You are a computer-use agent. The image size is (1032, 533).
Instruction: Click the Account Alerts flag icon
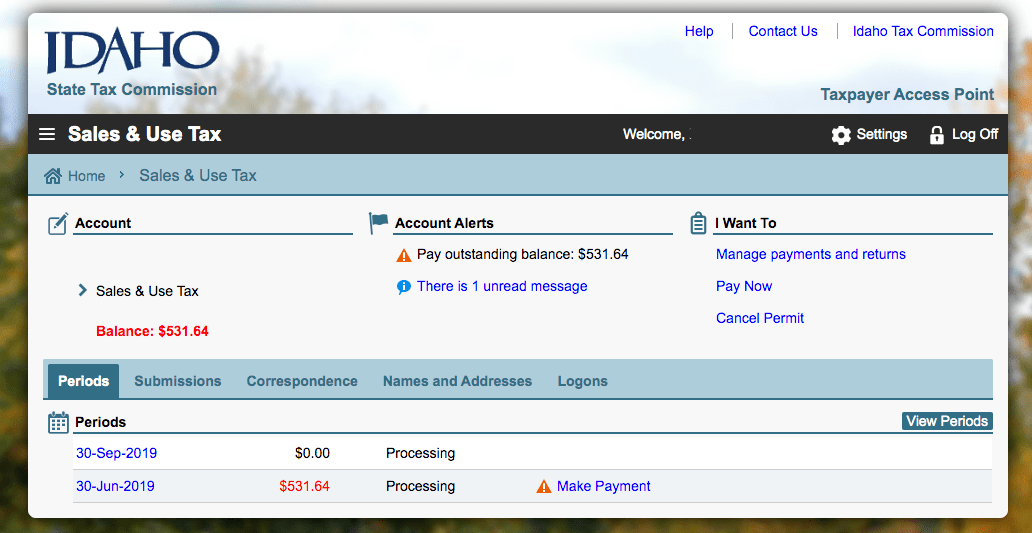point(378,223)
